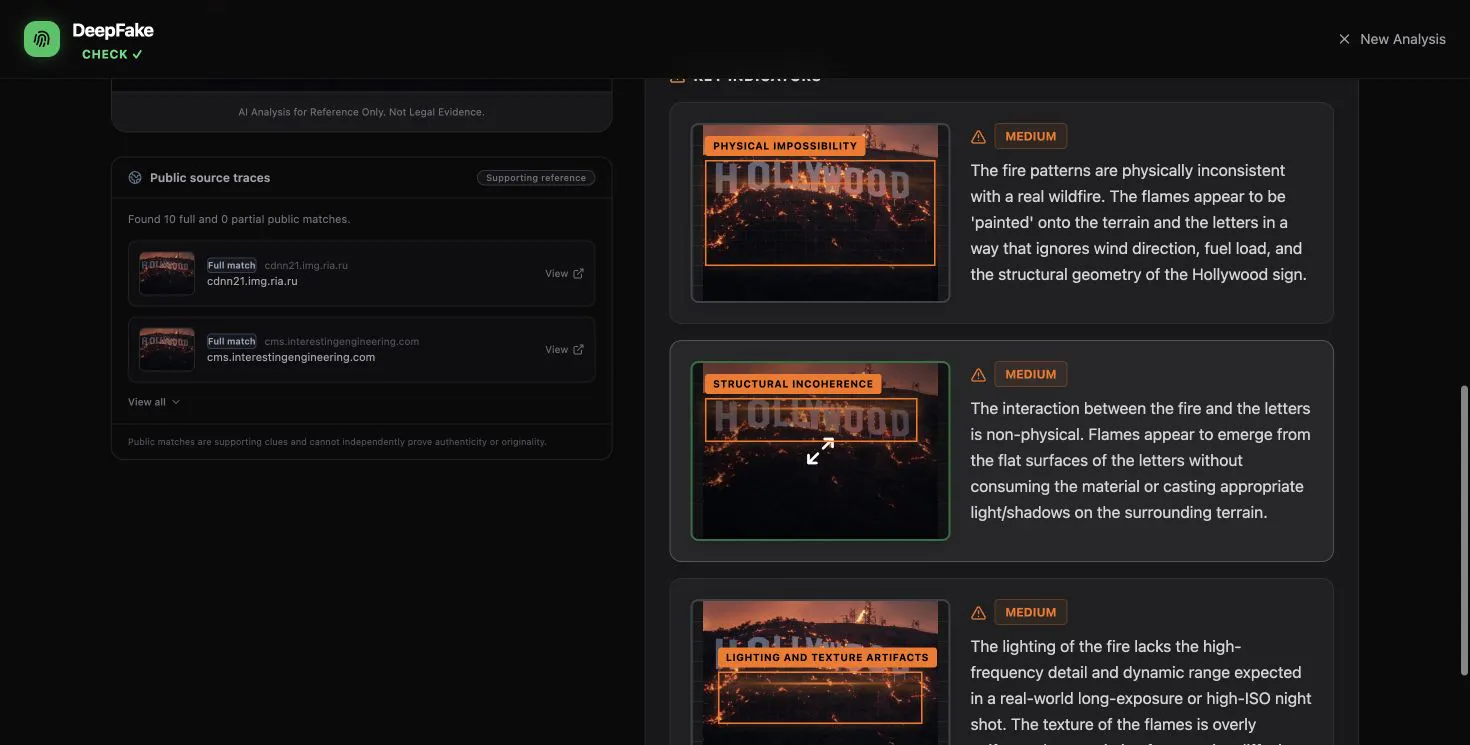View the cms.interestingengineering.com match
This screenshot has height=745, width=1470.
click(564, 349)
